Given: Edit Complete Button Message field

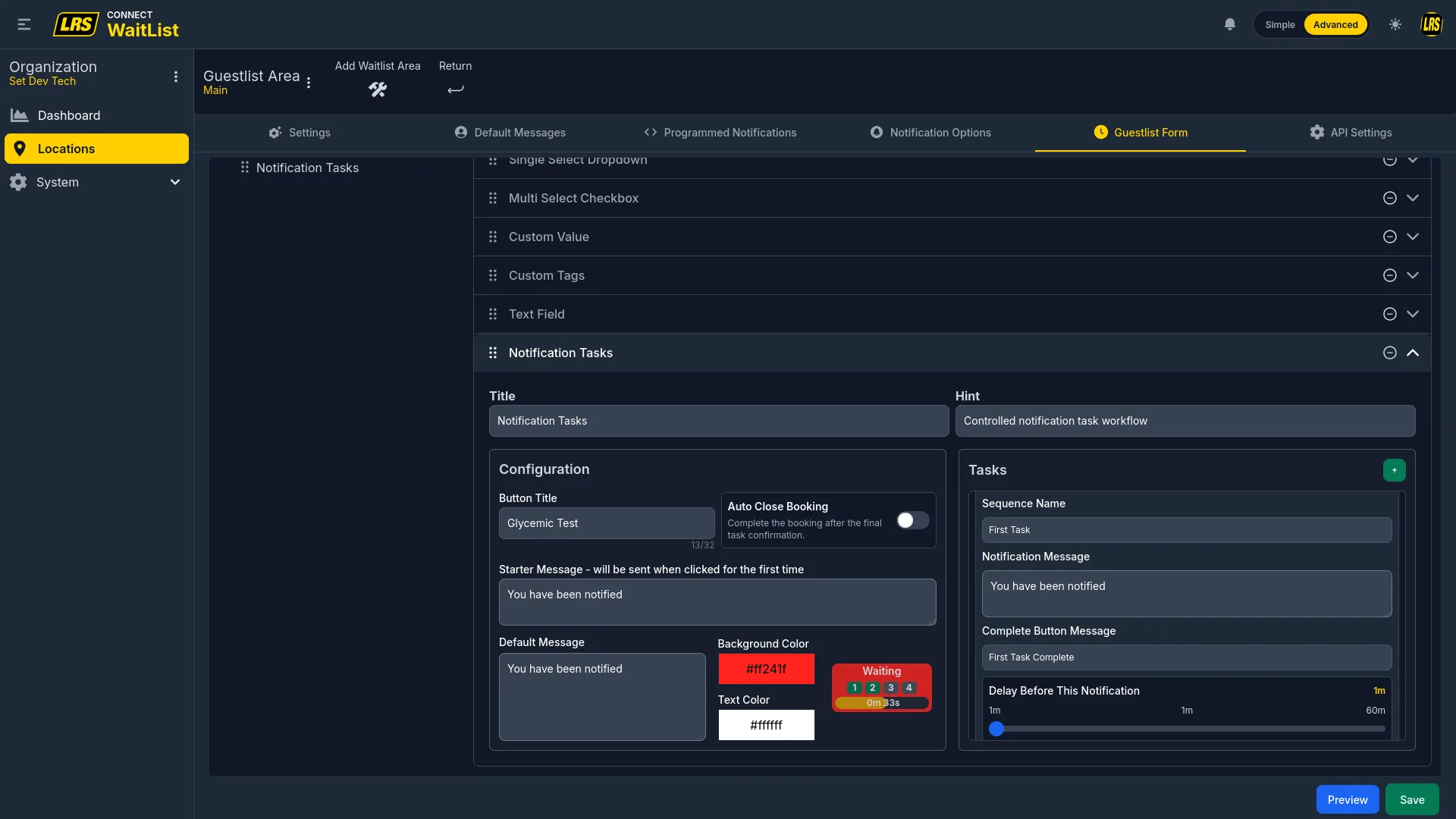Looking at the screenshot, I should 1187,657.
